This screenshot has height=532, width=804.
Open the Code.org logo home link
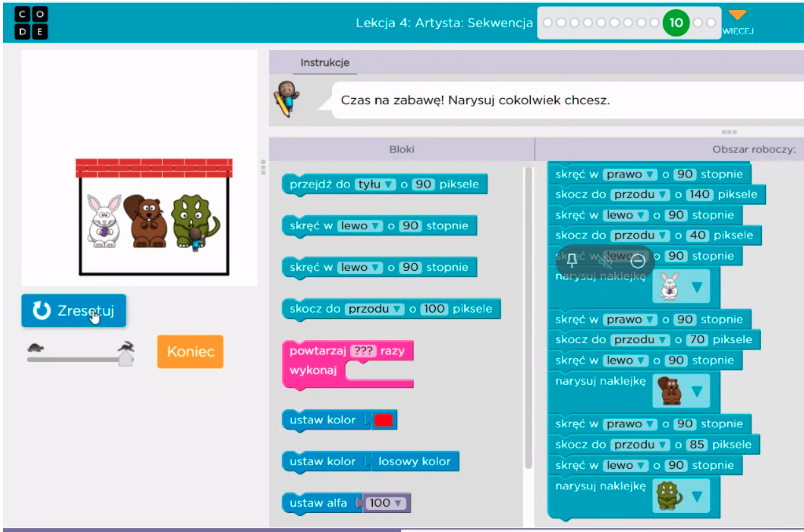31,23
